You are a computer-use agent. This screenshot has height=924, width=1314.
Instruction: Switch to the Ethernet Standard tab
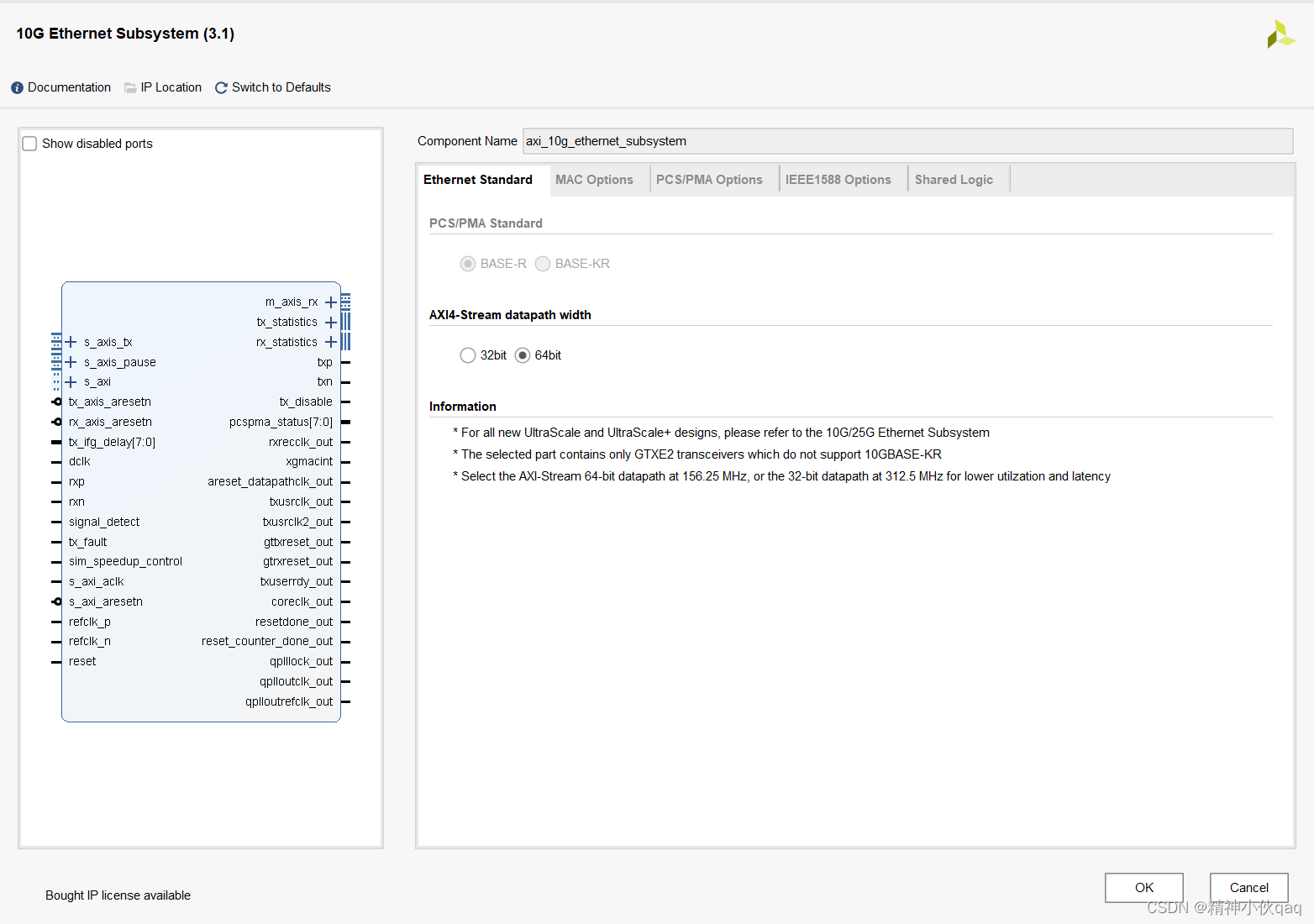[x=478, y=180]
